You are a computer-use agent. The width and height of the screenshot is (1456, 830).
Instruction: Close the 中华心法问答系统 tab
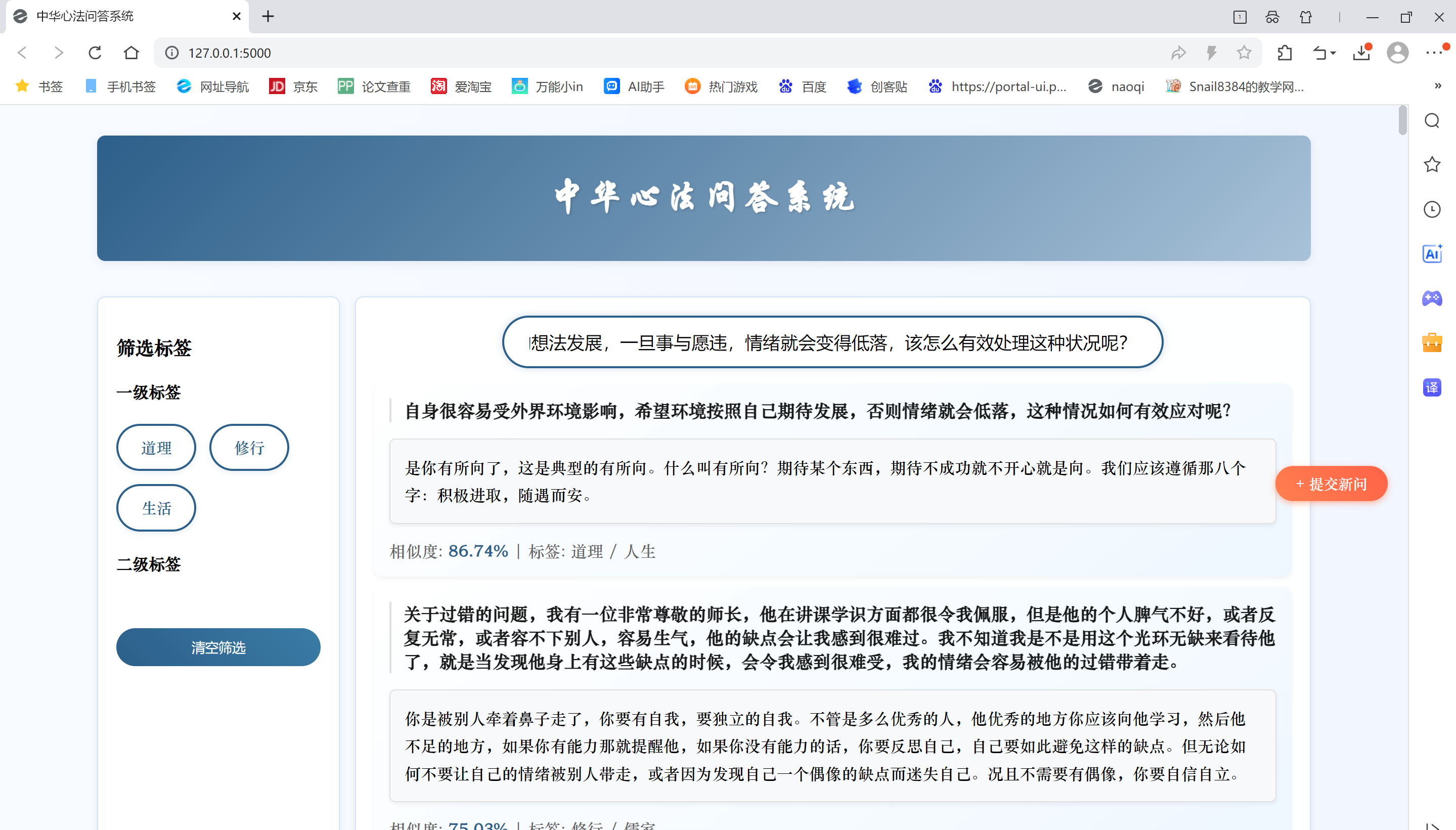coord(237,17)
